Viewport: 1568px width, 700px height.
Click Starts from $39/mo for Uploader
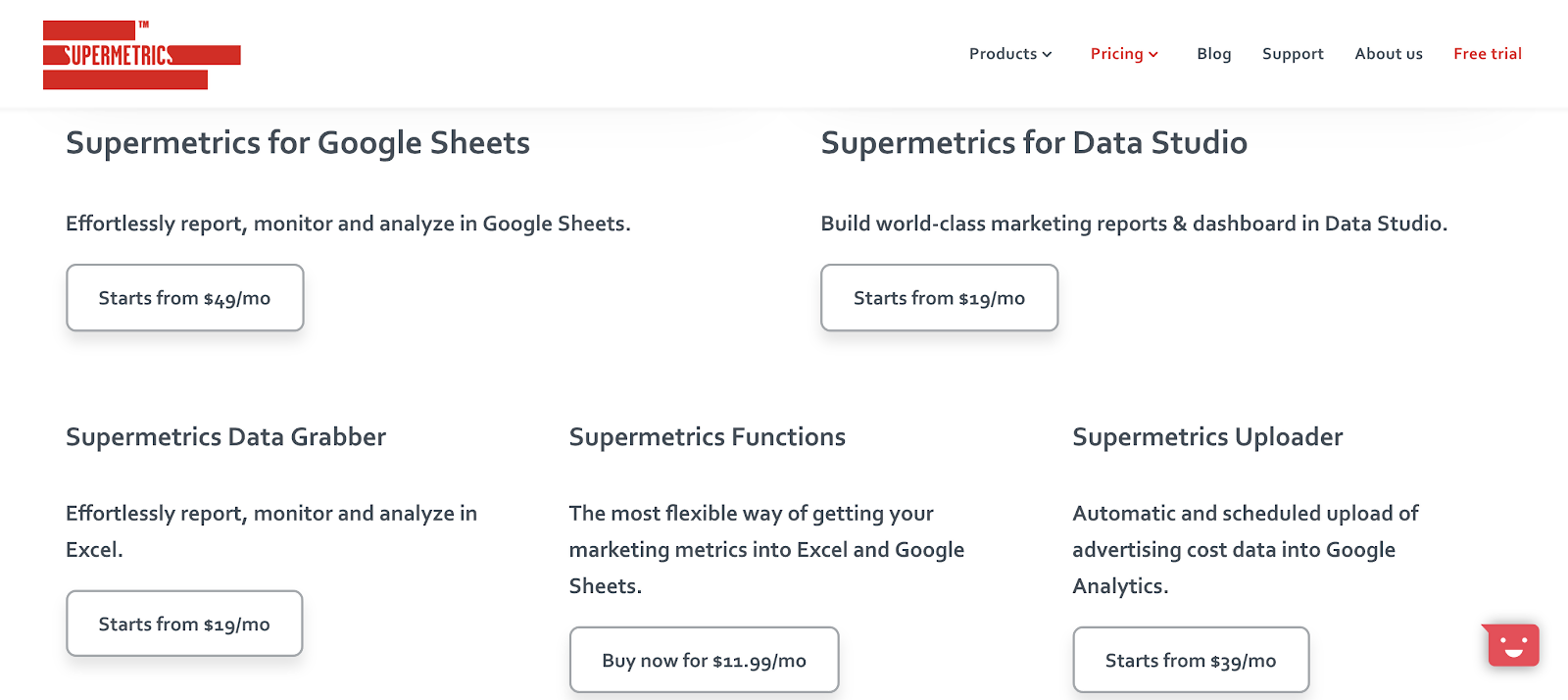[1191, 660]
